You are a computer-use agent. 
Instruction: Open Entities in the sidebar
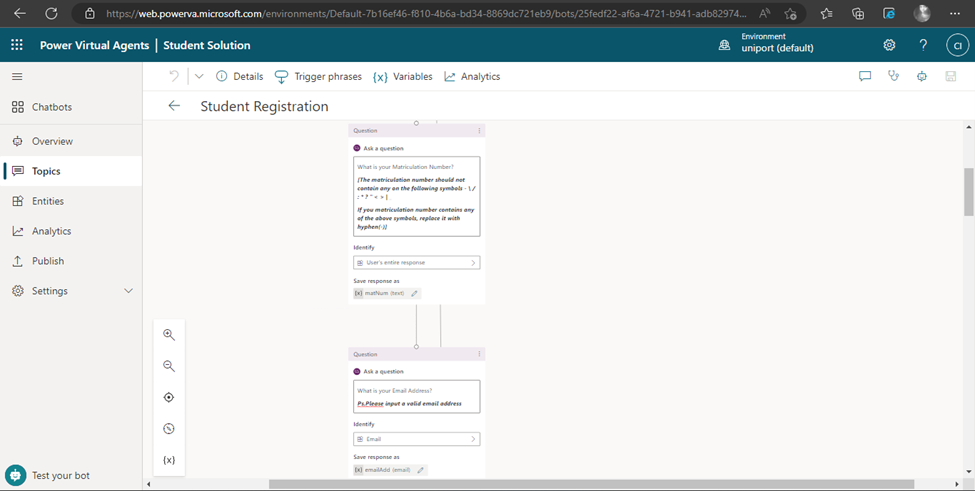pos(71,201)
